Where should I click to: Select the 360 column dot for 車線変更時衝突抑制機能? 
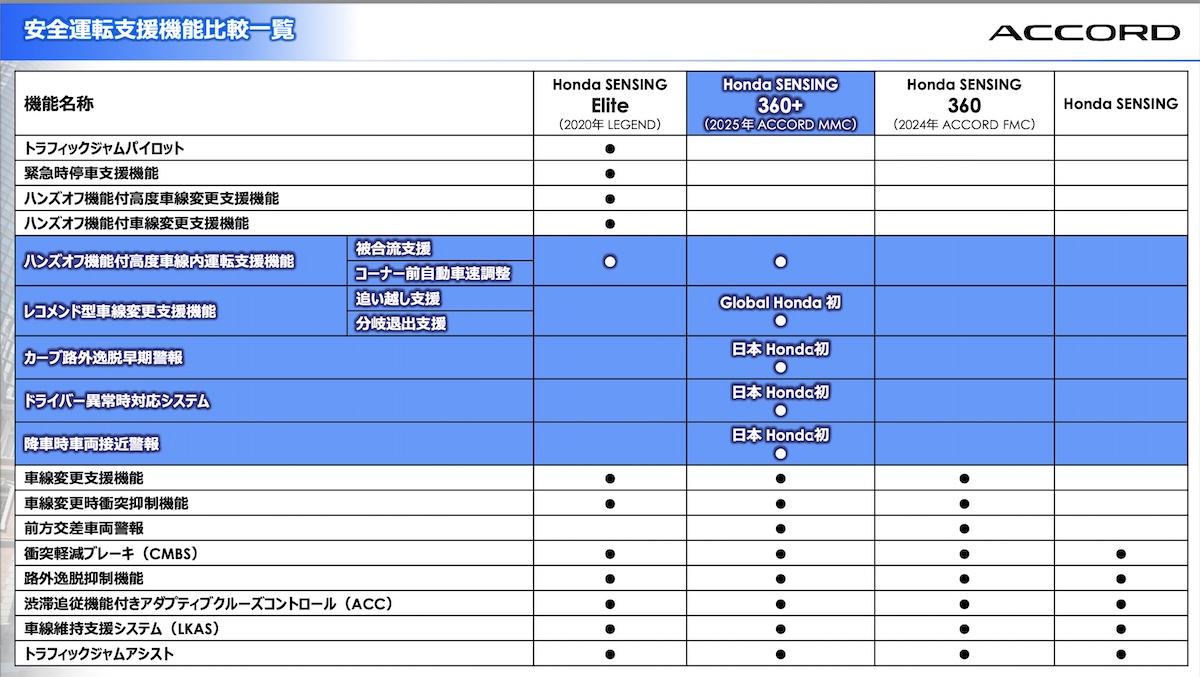964,503
